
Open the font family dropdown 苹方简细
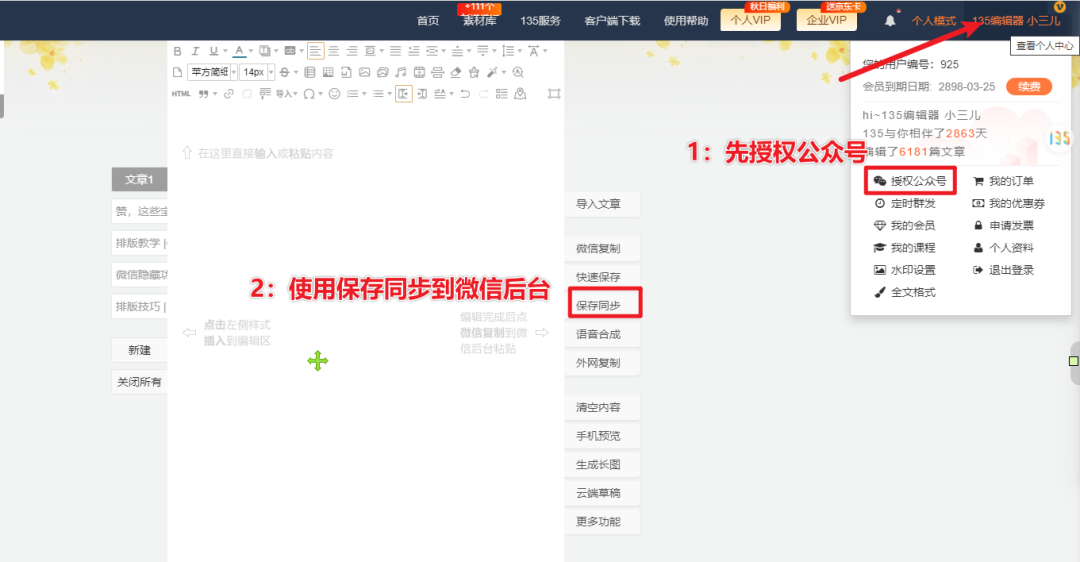(212, 72)
